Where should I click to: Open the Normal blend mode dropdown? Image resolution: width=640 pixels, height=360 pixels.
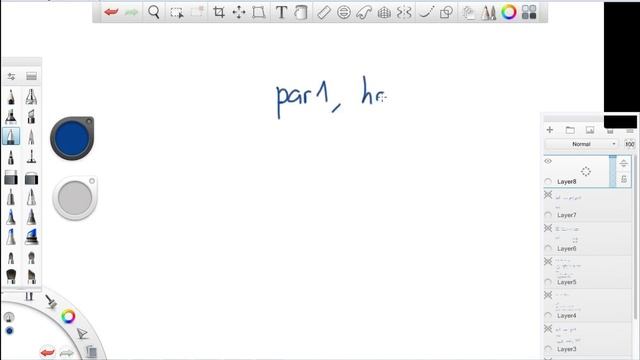click(x=581, y=144)
